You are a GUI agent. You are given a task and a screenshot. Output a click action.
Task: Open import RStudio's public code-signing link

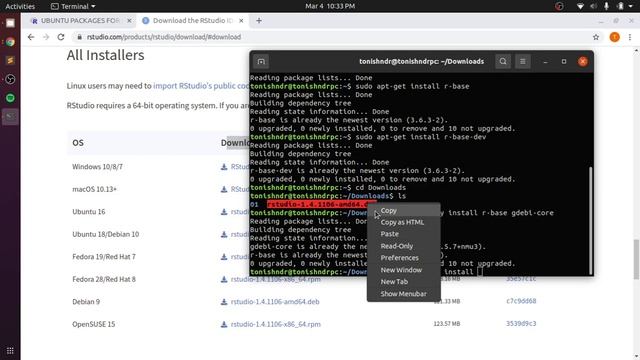tap(201, 86)
